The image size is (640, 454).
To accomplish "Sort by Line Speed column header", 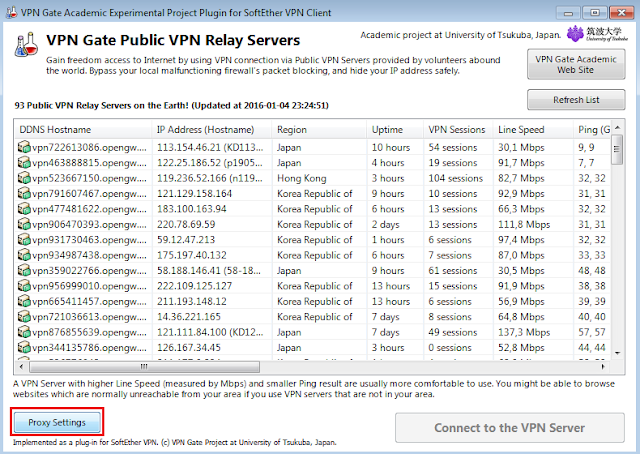I will point(533,129).
